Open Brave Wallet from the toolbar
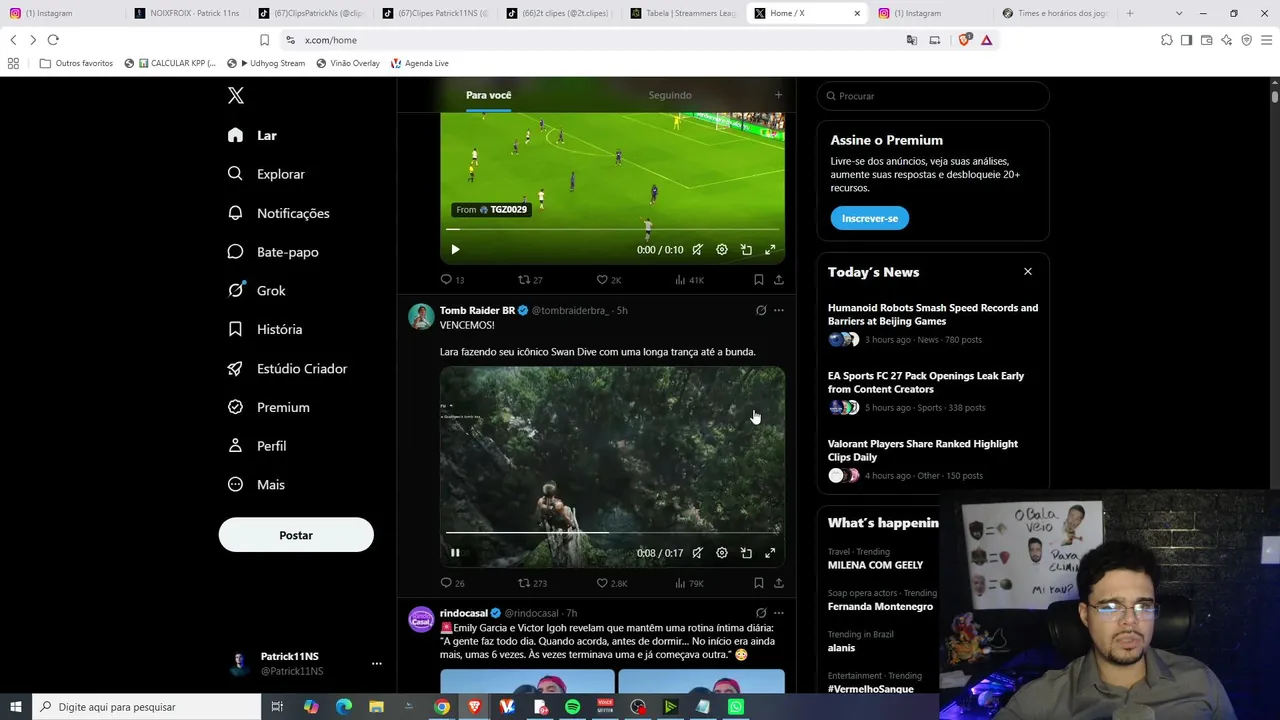This screenshot has height=720, width=1280. point(1206,40)
